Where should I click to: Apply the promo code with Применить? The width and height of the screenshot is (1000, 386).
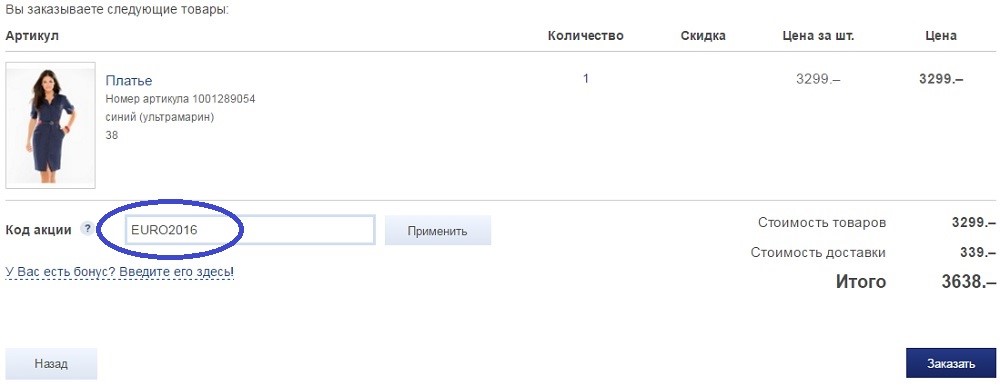pos(438,230)
